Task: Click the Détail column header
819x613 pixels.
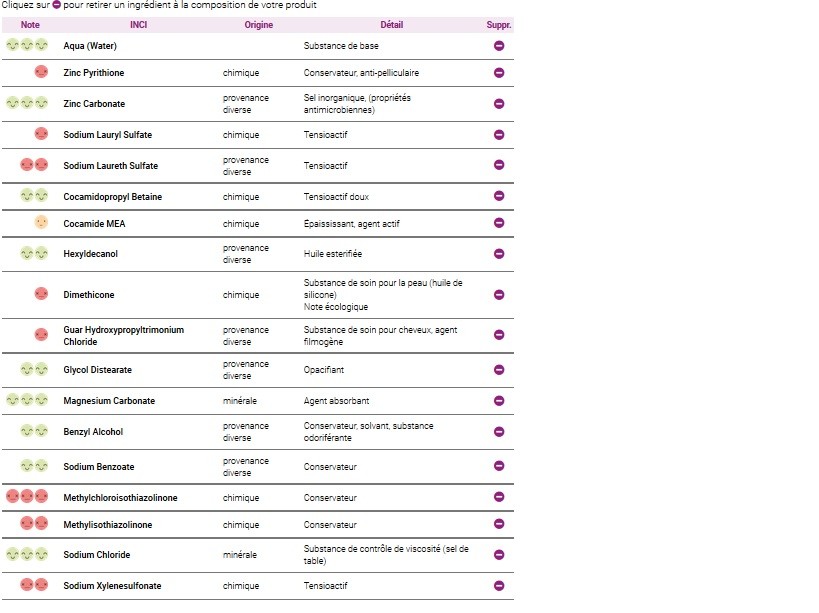Action: click(x=392, y=24)
